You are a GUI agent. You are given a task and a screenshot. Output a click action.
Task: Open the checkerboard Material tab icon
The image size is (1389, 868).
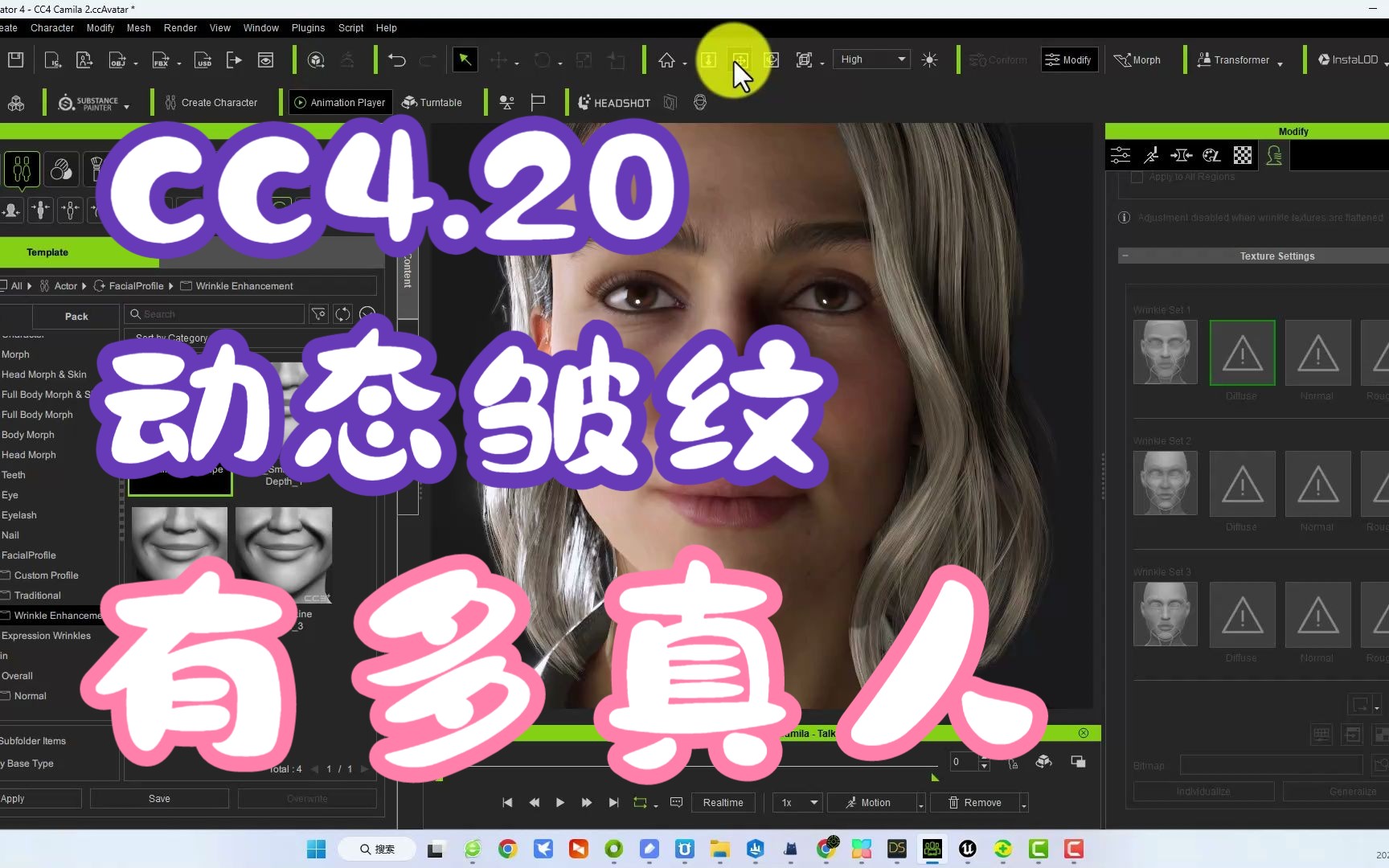tap(1243, 155)
